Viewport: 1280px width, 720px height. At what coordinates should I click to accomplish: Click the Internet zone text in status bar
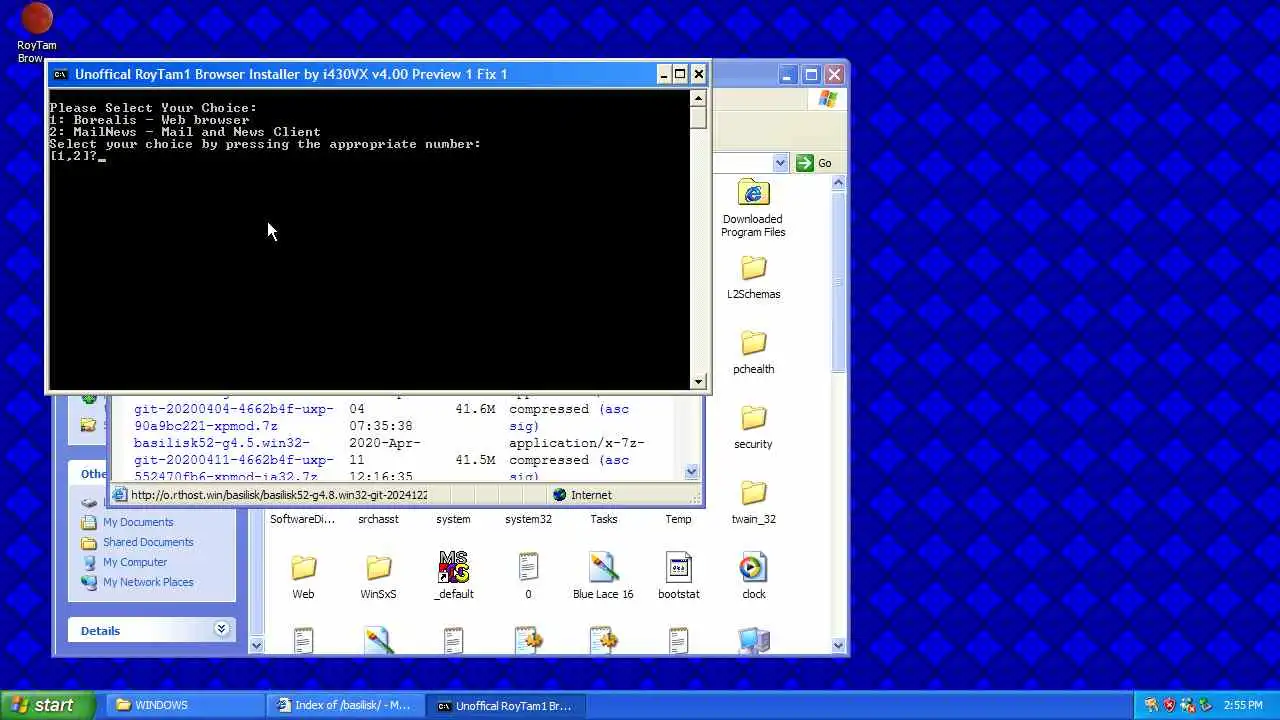591,495
